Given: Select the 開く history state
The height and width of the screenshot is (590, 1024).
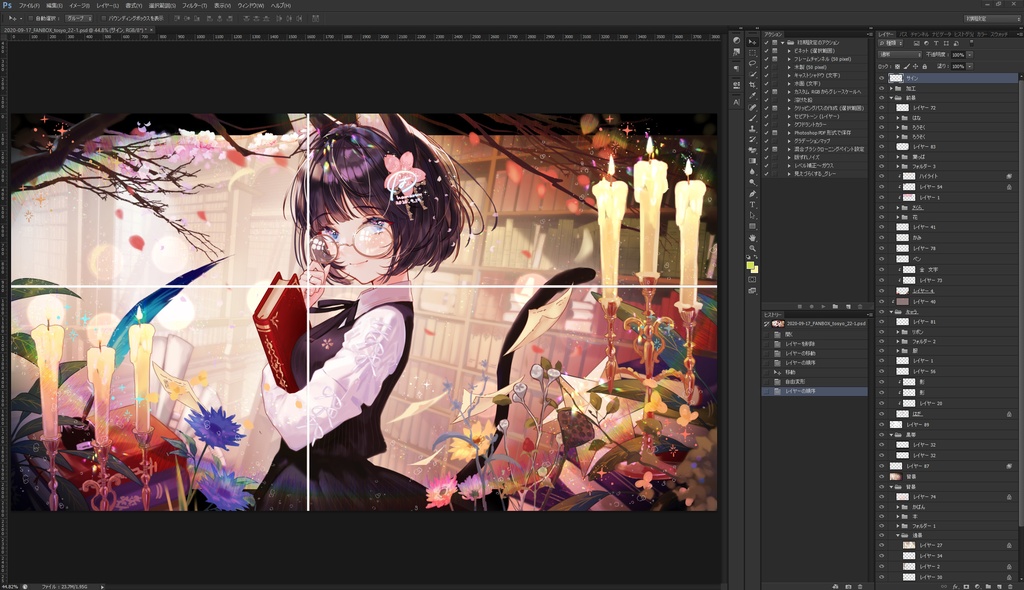Looking at the screenshot, I should pos(788,335).
